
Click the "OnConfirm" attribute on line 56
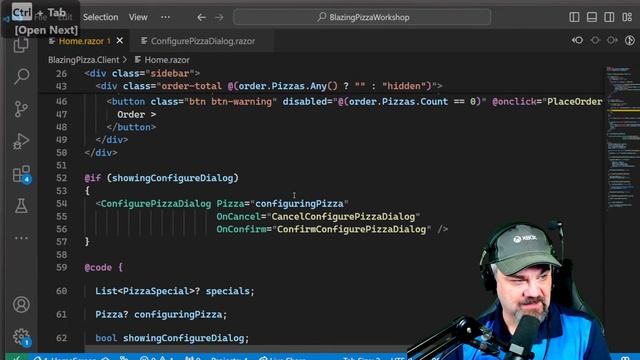pos(241,229)
